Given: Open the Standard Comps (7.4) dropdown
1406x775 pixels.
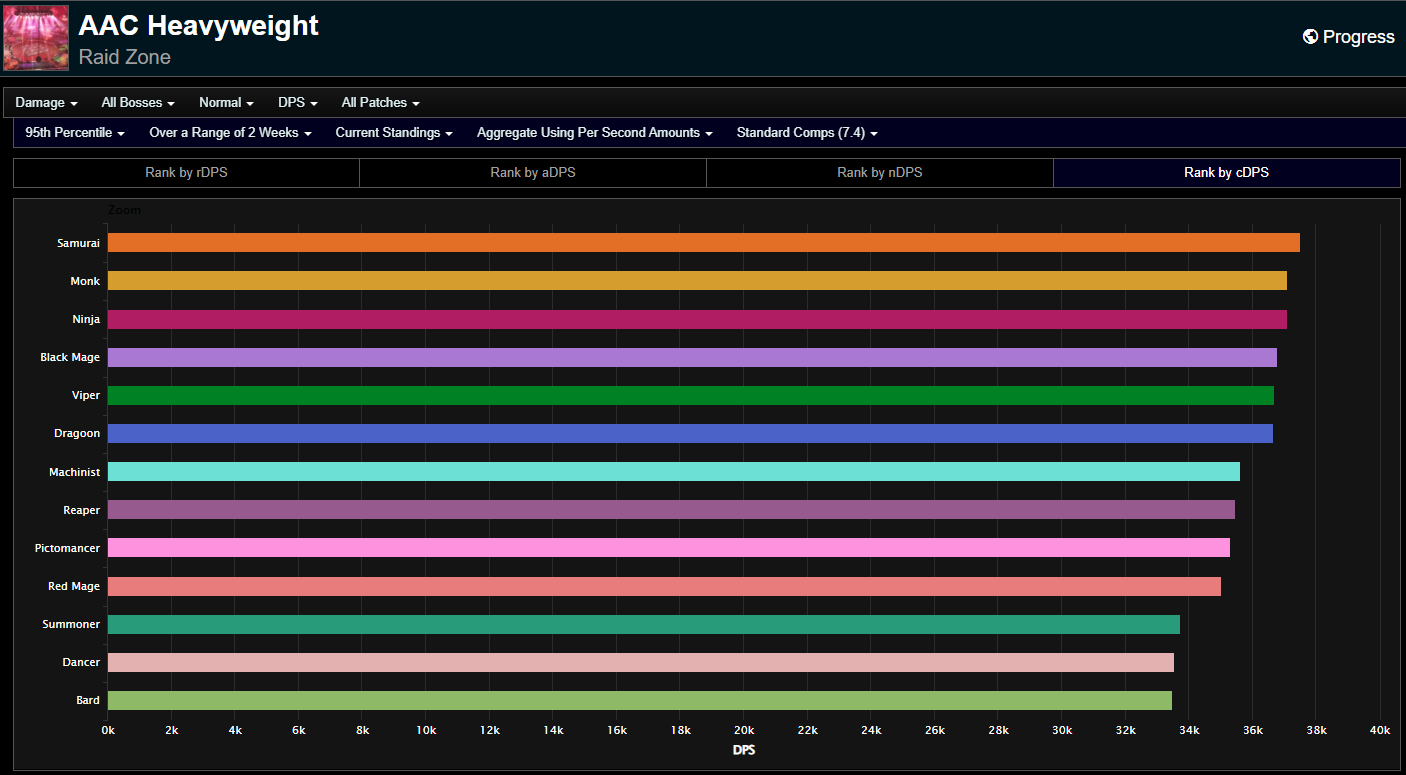Looking at the screenshot, I should click(x=807, y=132).
